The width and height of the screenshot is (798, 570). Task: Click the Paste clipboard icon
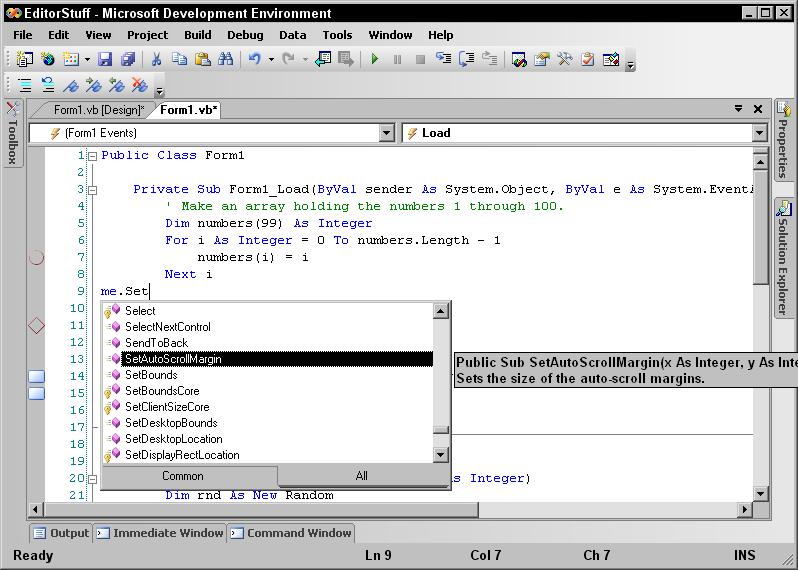[x=202, y=59]
